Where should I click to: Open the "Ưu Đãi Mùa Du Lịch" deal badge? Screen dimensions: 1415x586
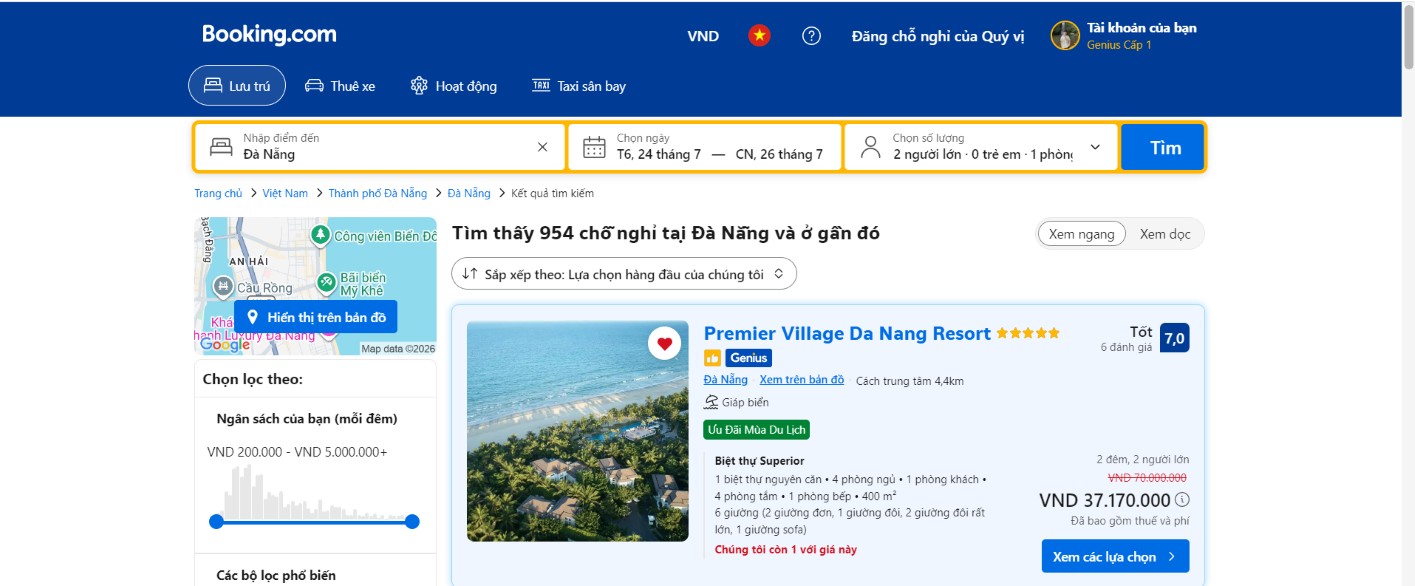pyautogui.click(x=757, y=430)
